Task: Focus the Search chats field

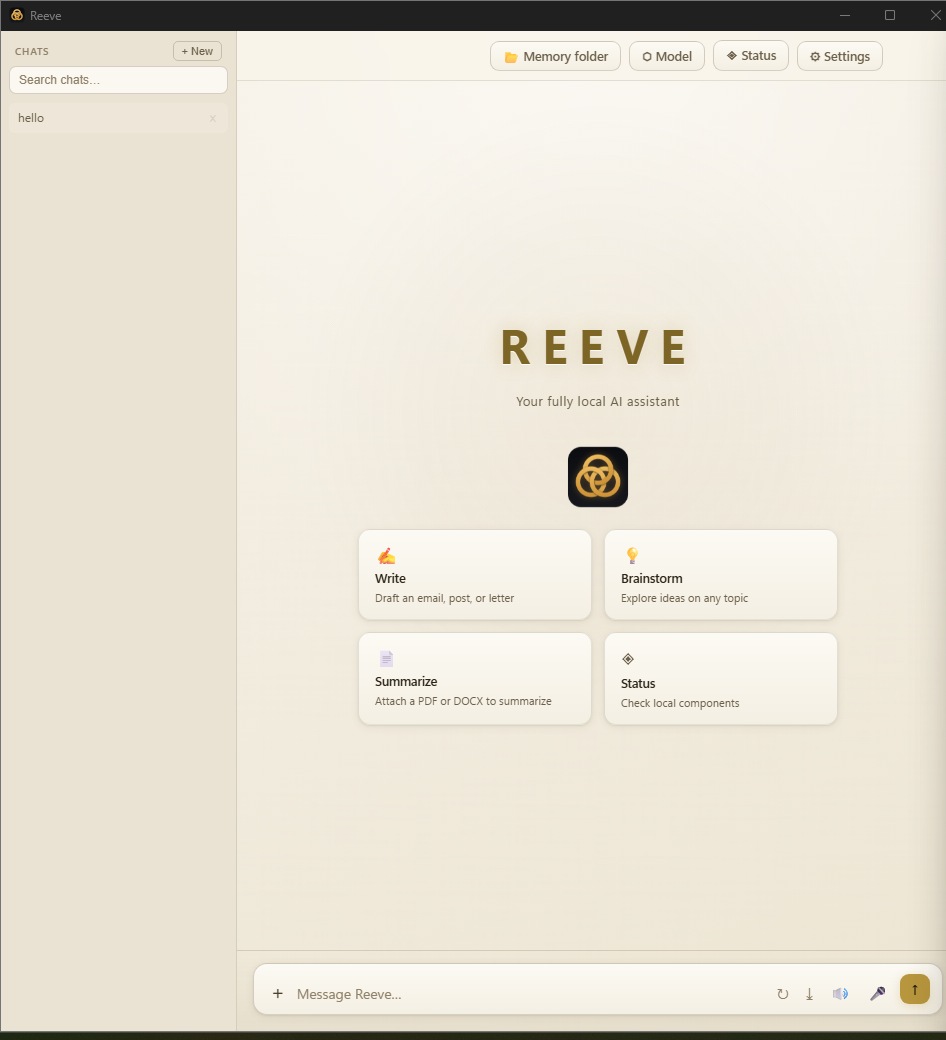Action: point(118,80)
